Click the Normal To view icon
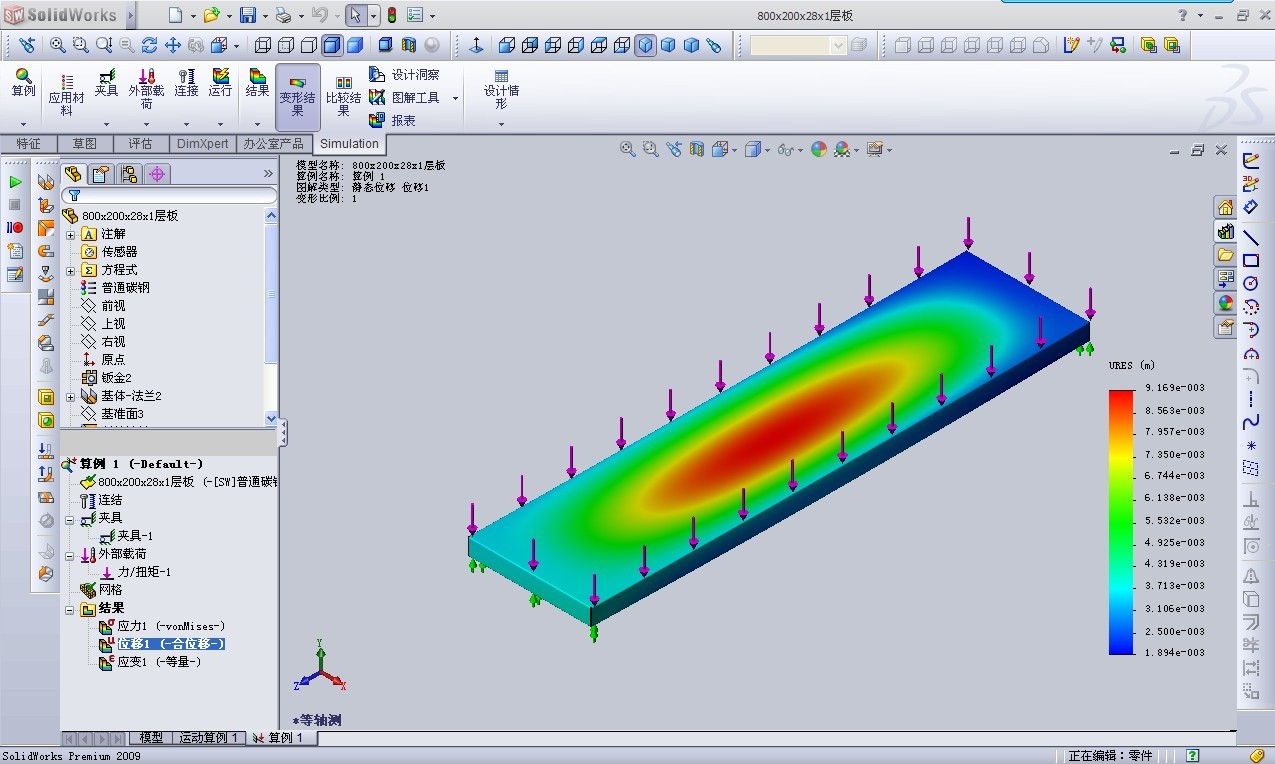 click(476, 45)
